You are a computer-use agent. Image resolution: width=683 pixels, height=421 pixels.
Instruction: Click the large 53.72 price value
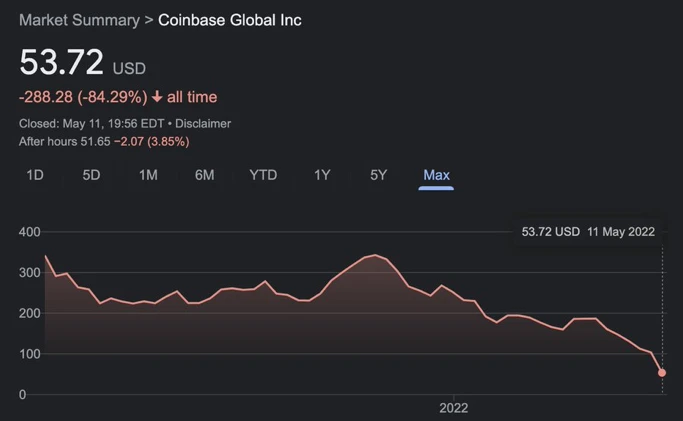[62, 62]
